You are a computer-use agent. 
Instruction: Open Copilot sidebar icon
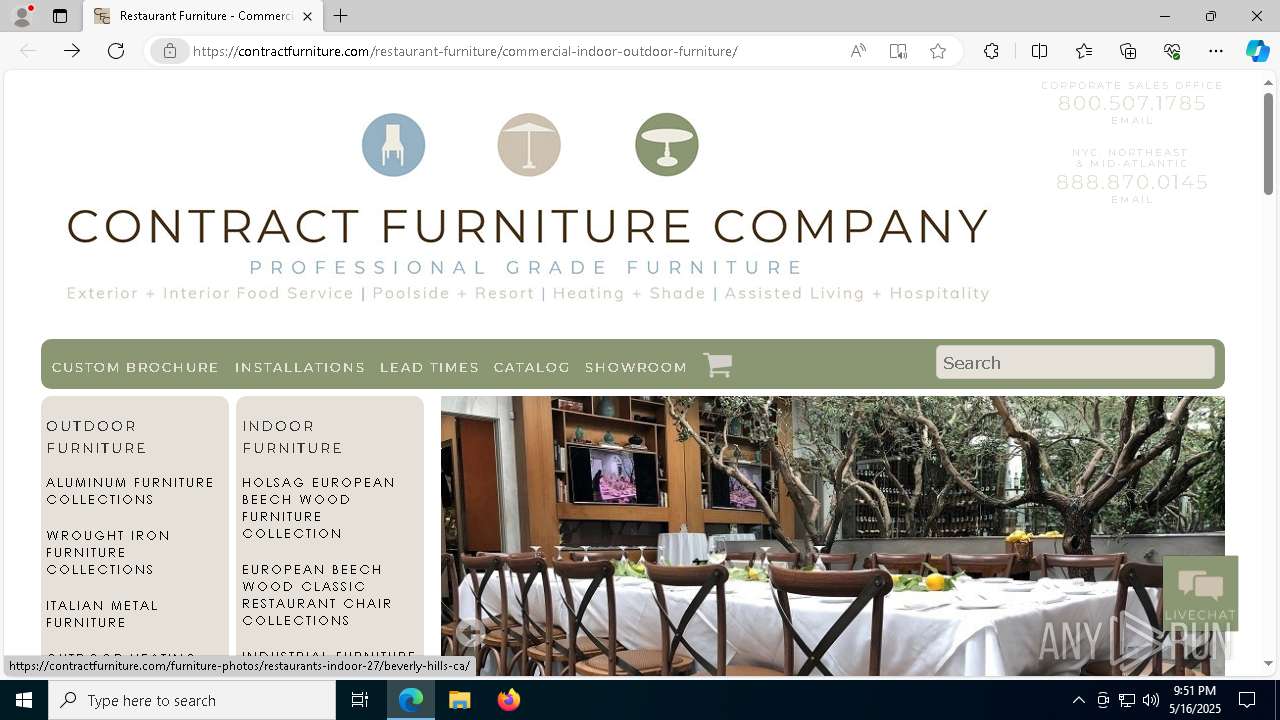point(1257,51)
